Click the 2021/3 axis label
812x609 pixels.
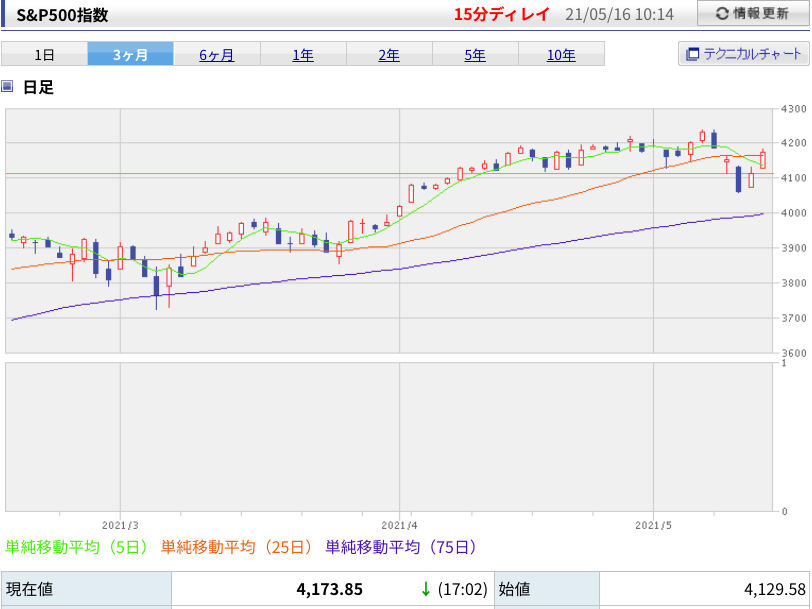[x=120, y=525]
